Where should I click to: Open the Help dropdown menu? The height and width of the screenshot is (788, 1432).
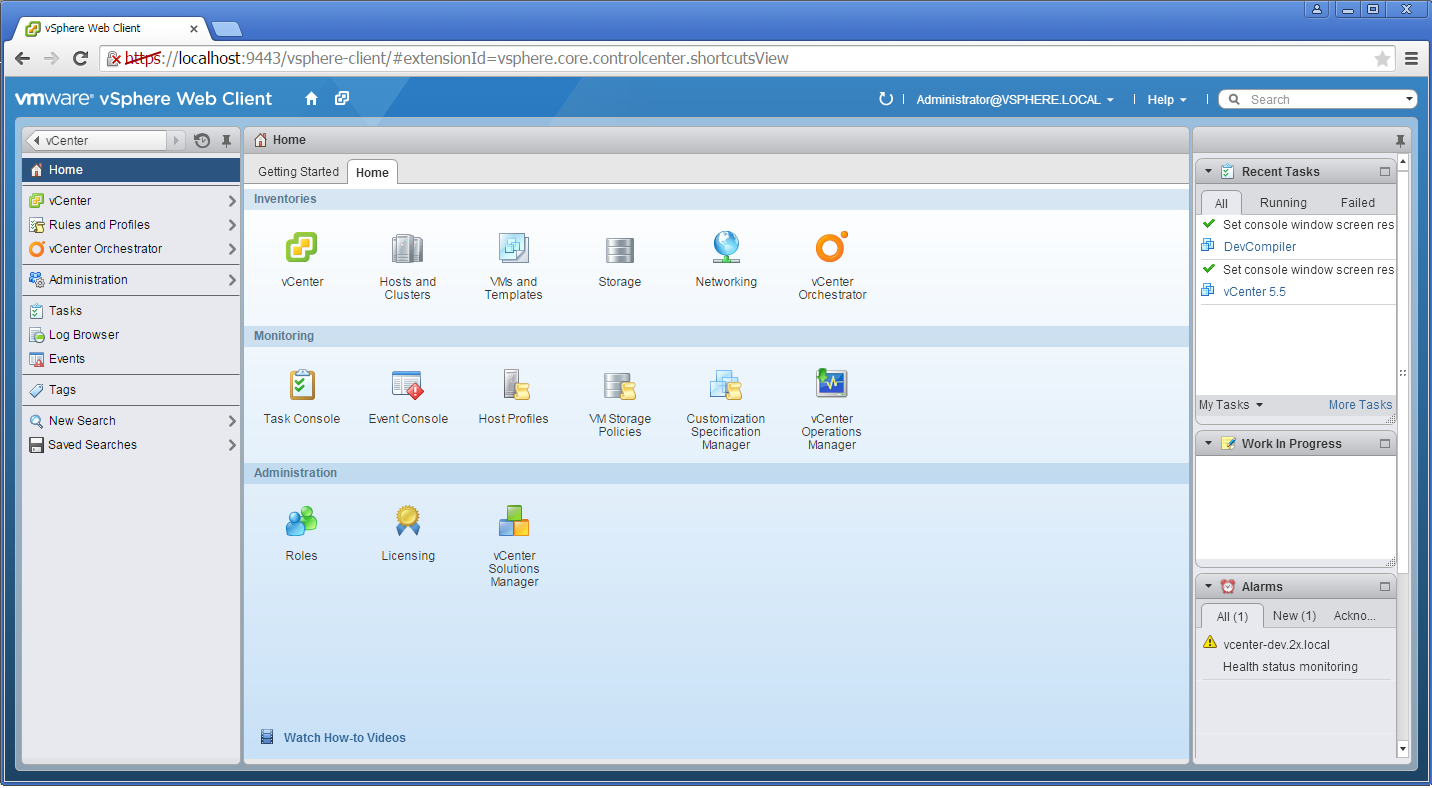point(1167,100)
